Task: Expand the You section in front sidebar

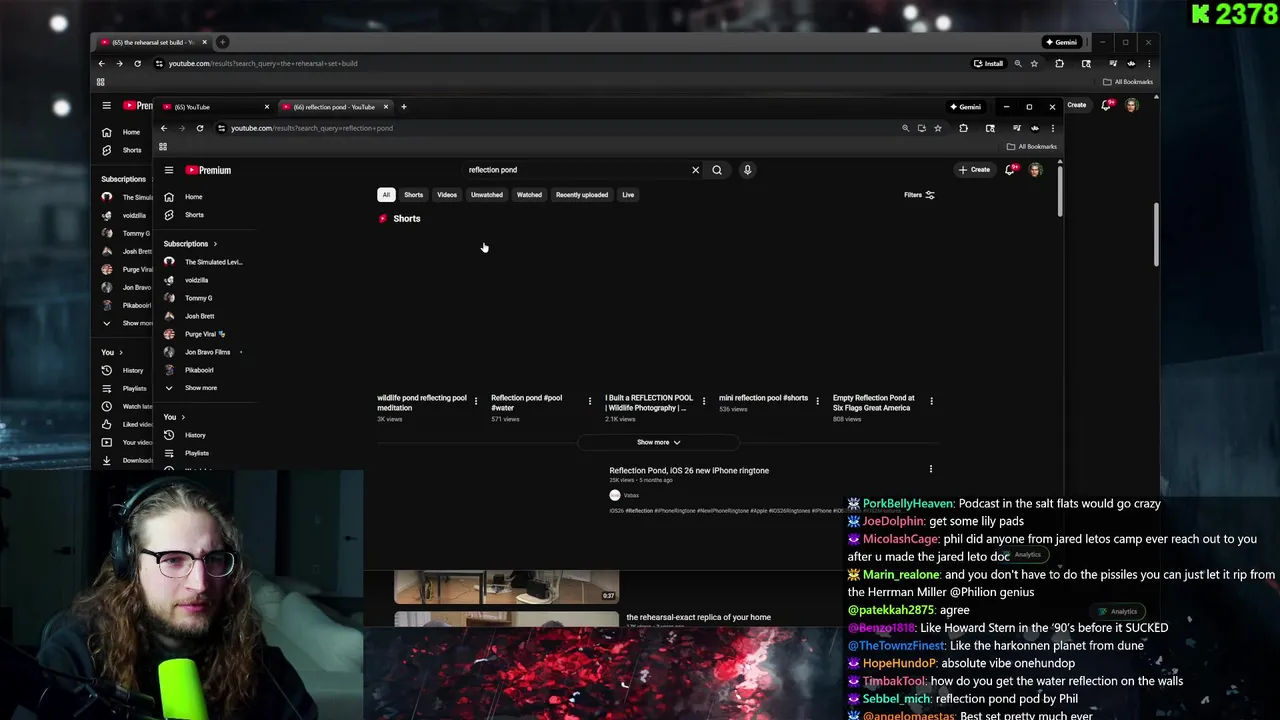Action: [175, 417]
